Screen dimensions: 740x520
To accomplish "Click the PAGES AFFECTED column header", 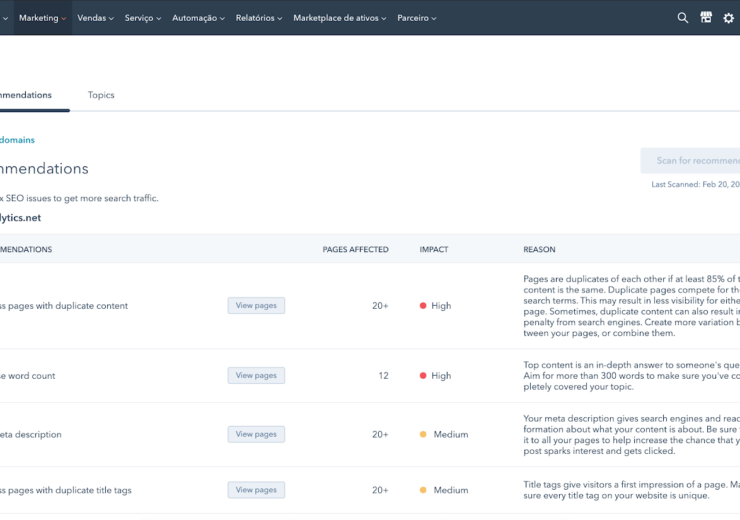I will tap(355, 249).
